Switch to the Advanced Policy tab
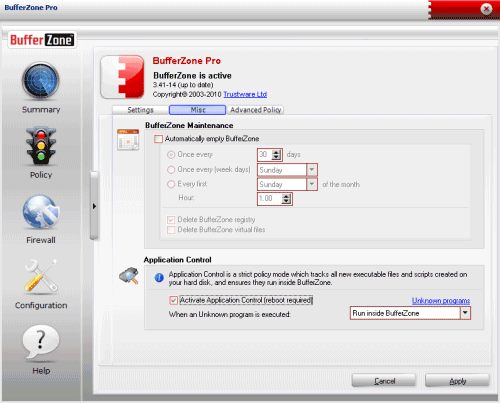500x403 pixels. pos(256,110)
